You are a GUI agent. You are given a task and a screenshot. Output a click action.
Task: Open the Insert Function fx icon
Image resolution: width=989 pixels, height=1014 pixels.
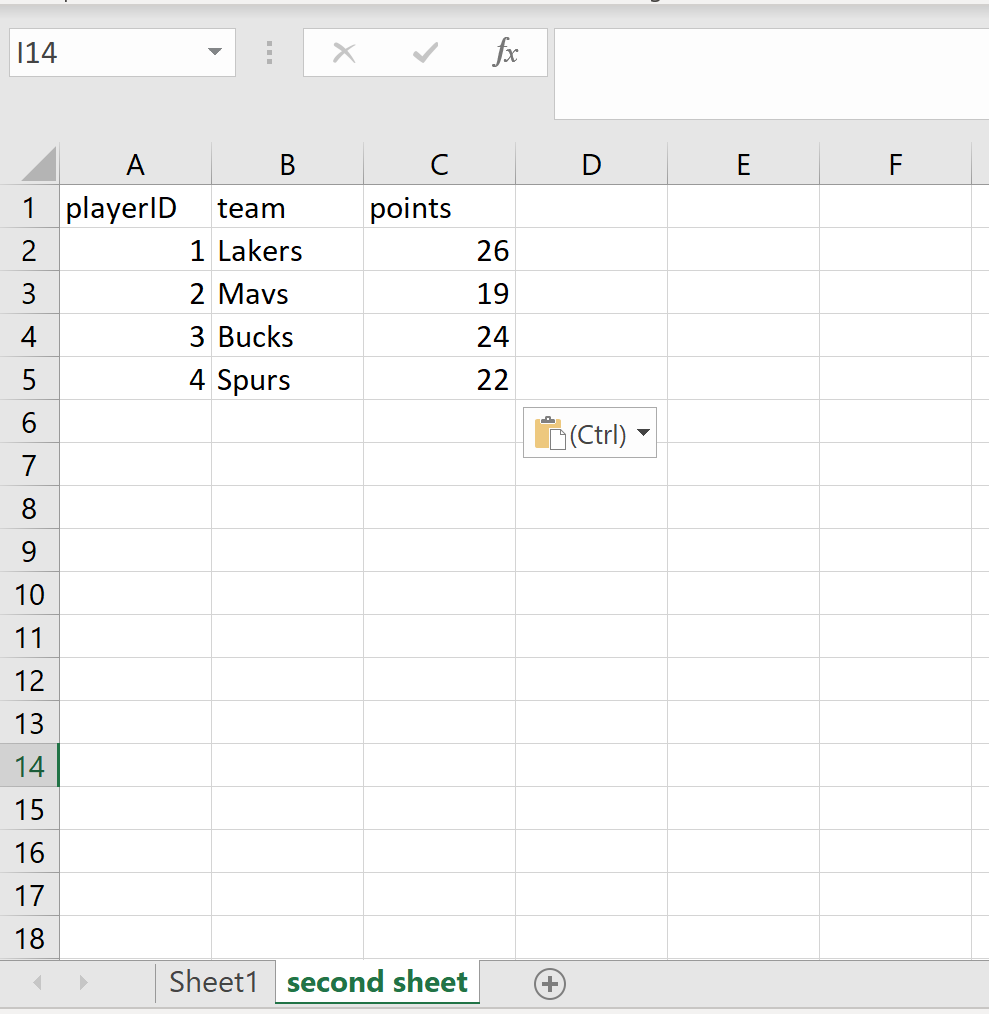pos(506,52)
